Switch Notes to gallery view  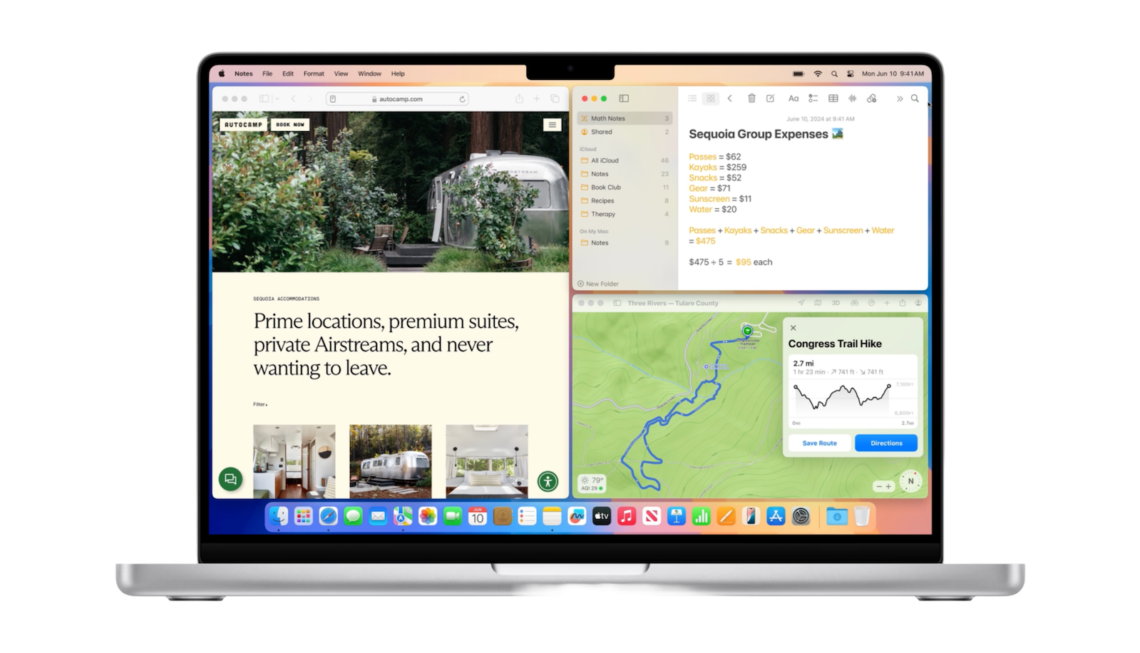pos(712,99)
